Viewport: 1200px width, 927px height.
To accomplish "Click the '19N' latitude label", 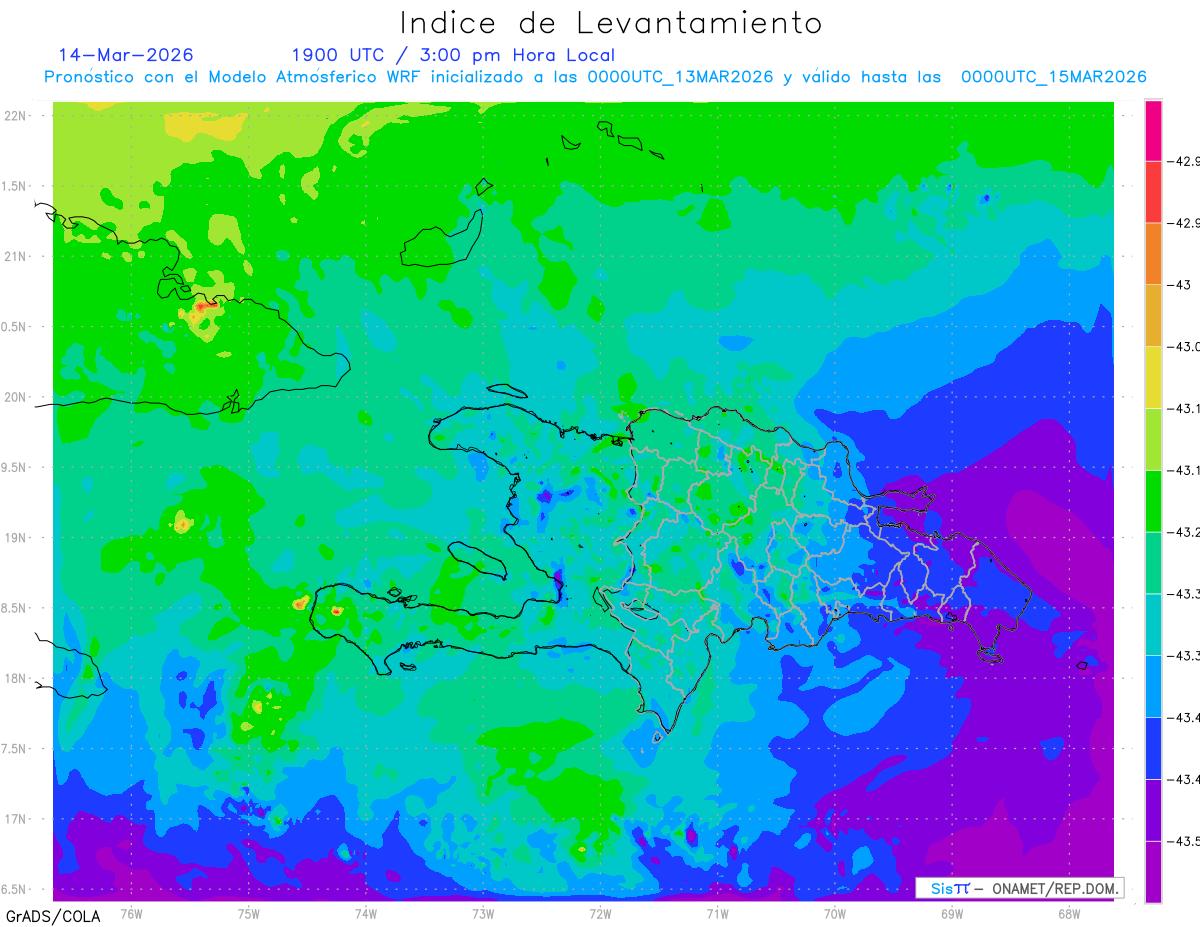I will pyautogui.click(x=15, y=538).
